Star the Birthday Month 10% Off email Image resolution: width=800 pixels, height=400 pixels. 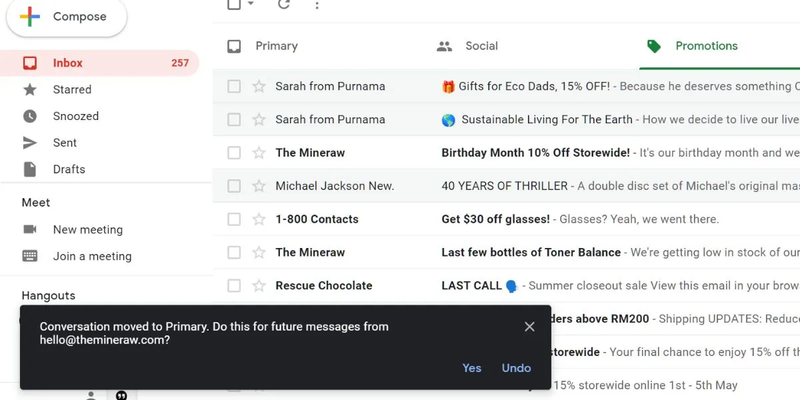[x=259, y=153]
